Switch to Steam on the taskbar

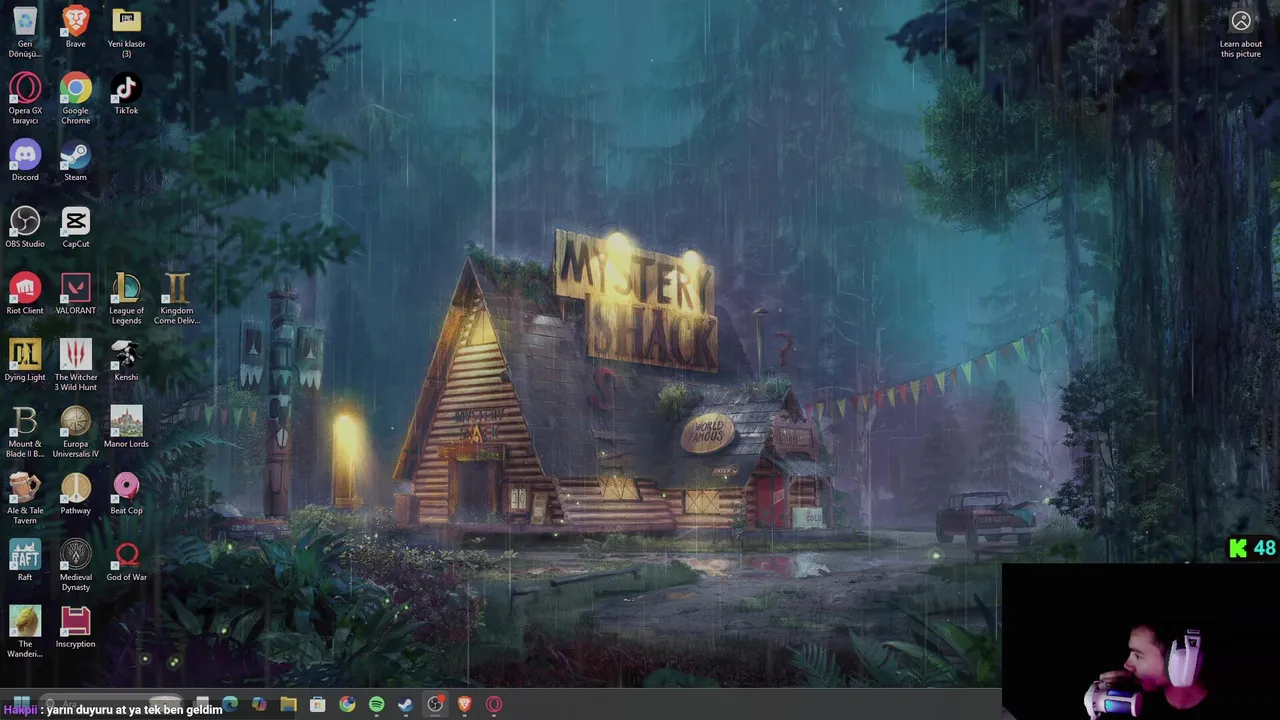(x=405, y=704)
